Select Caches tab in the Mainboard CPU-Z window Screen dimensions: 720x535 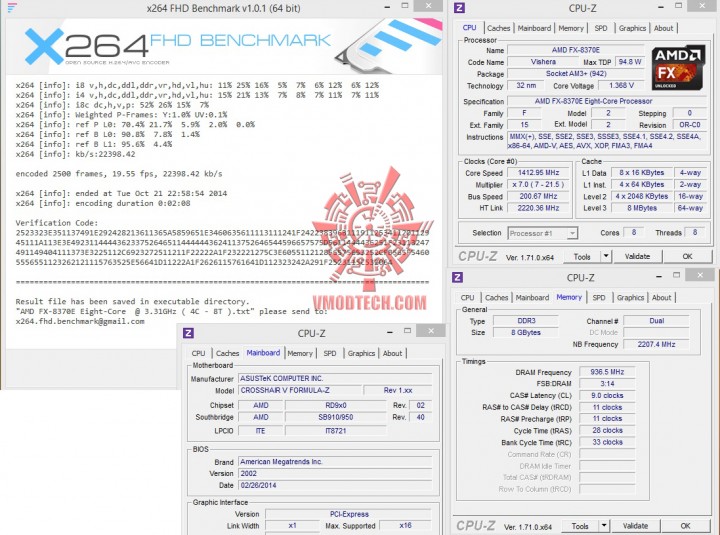click(227, 353)
